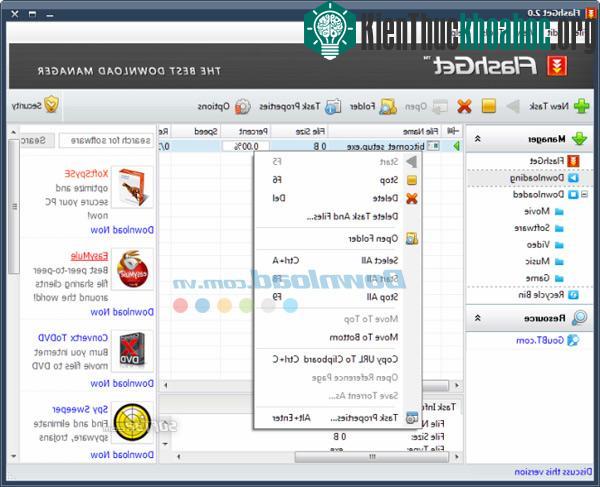Screen dimensions: 600x487
Task: Choose Delete in the context menu
Action: [337, 198]
